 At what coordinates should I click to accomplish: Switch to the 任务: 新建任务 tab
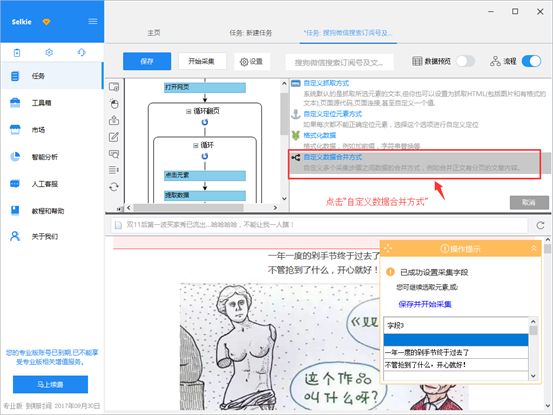click(251, 33)
